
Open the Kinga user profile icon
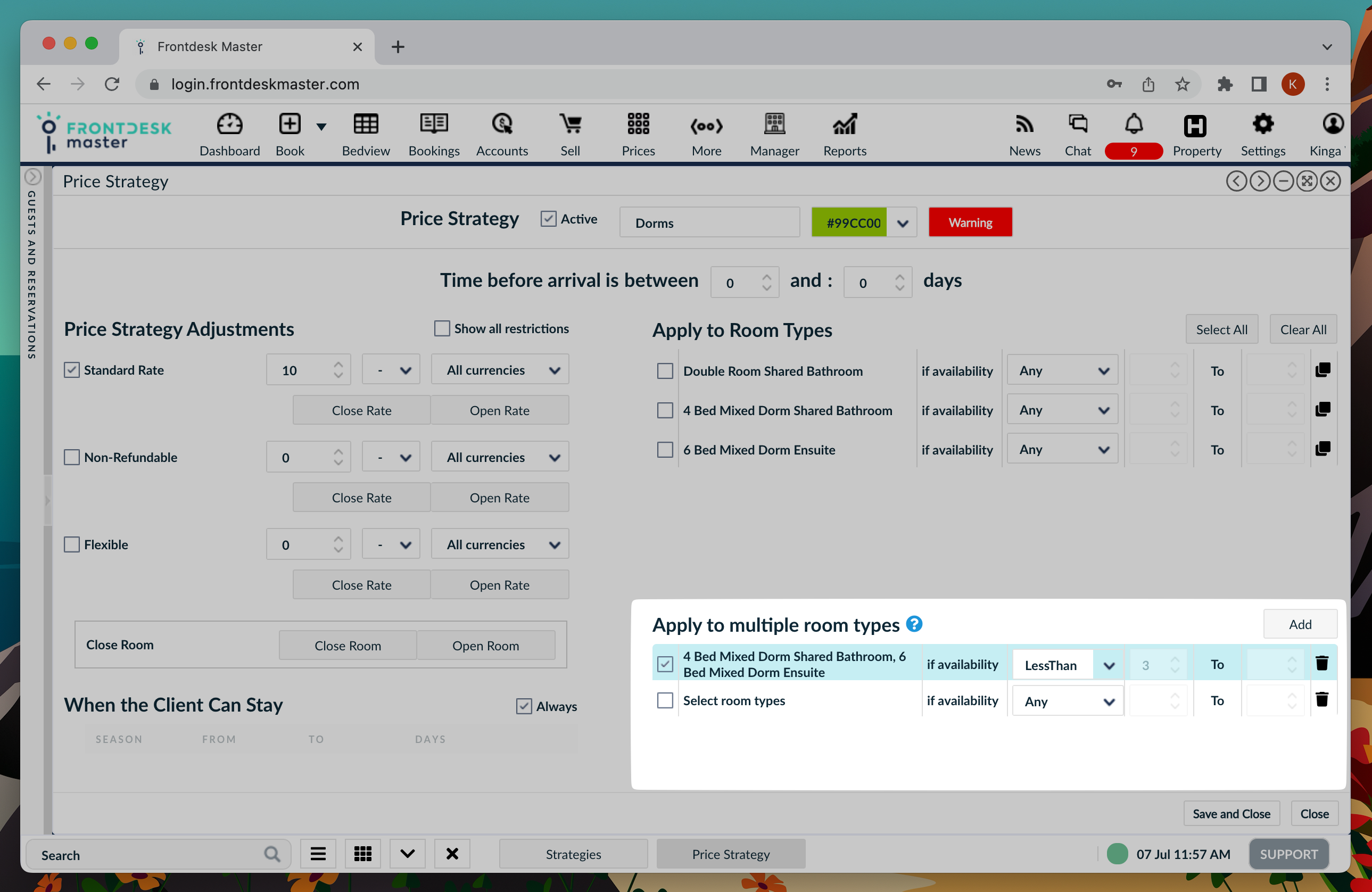[x=1333, y=124]
